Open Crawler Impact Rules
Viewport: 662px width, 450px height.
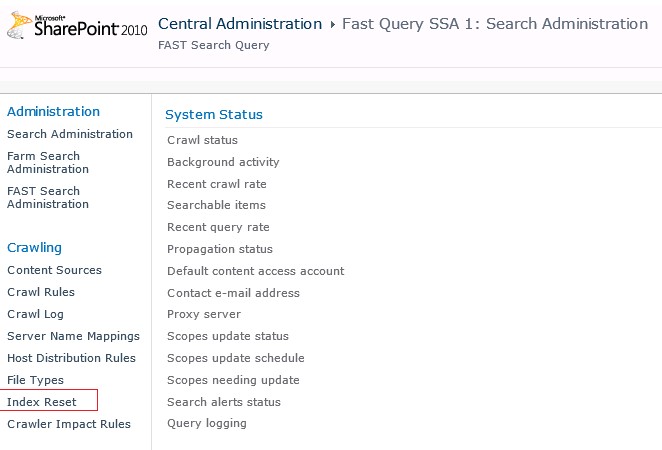point(69,424)
